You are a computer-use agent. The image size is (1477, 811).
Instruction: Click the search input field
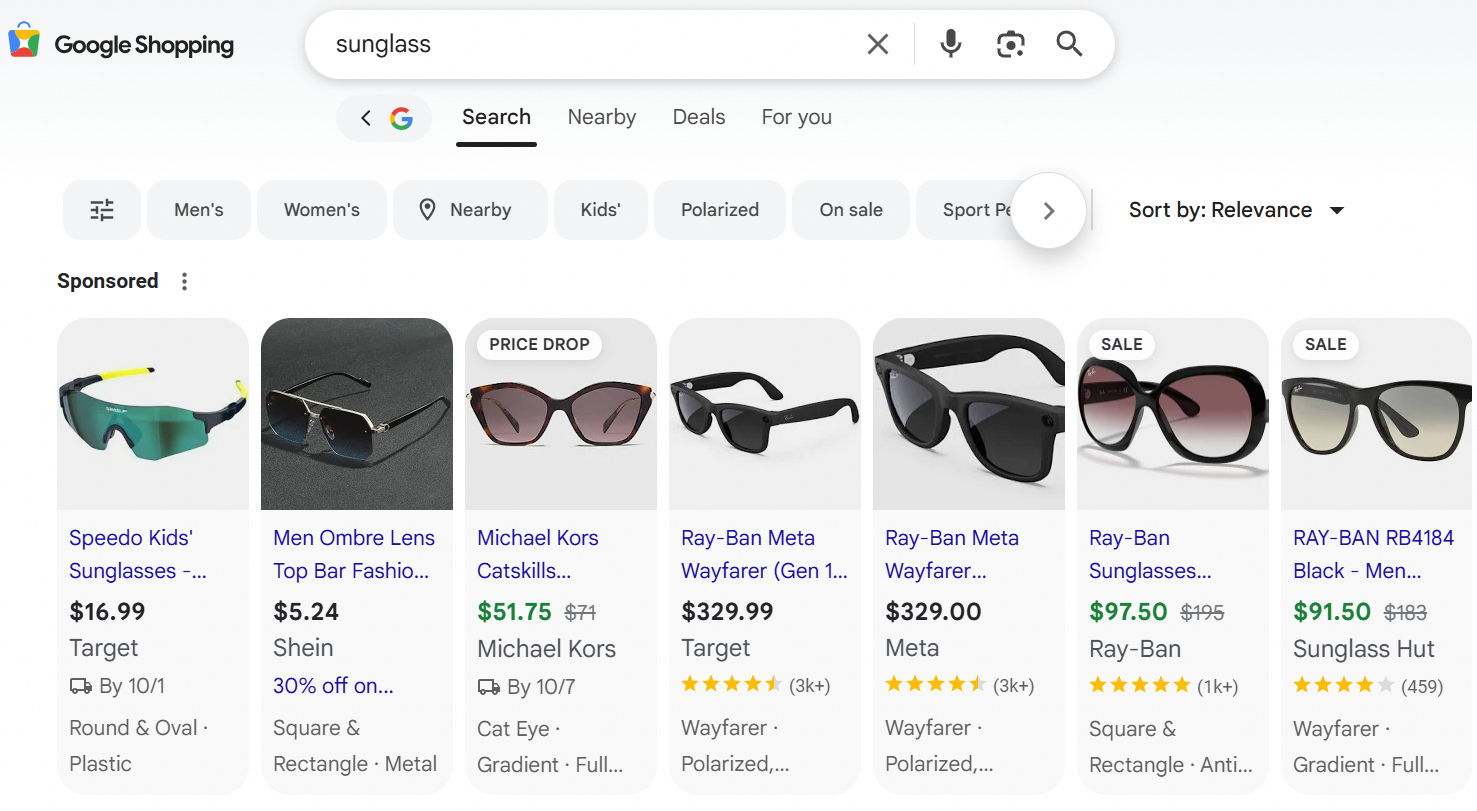(x=590, y=44)
